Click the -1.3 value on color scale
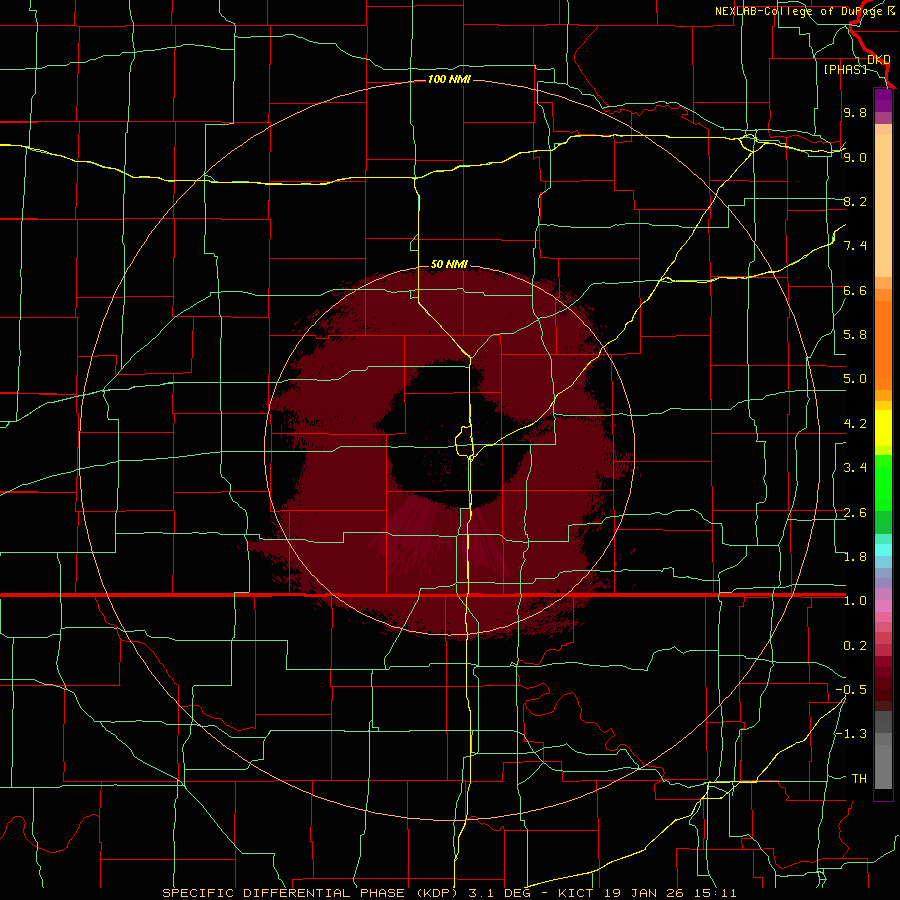The image size is (900, 900). 851,734
